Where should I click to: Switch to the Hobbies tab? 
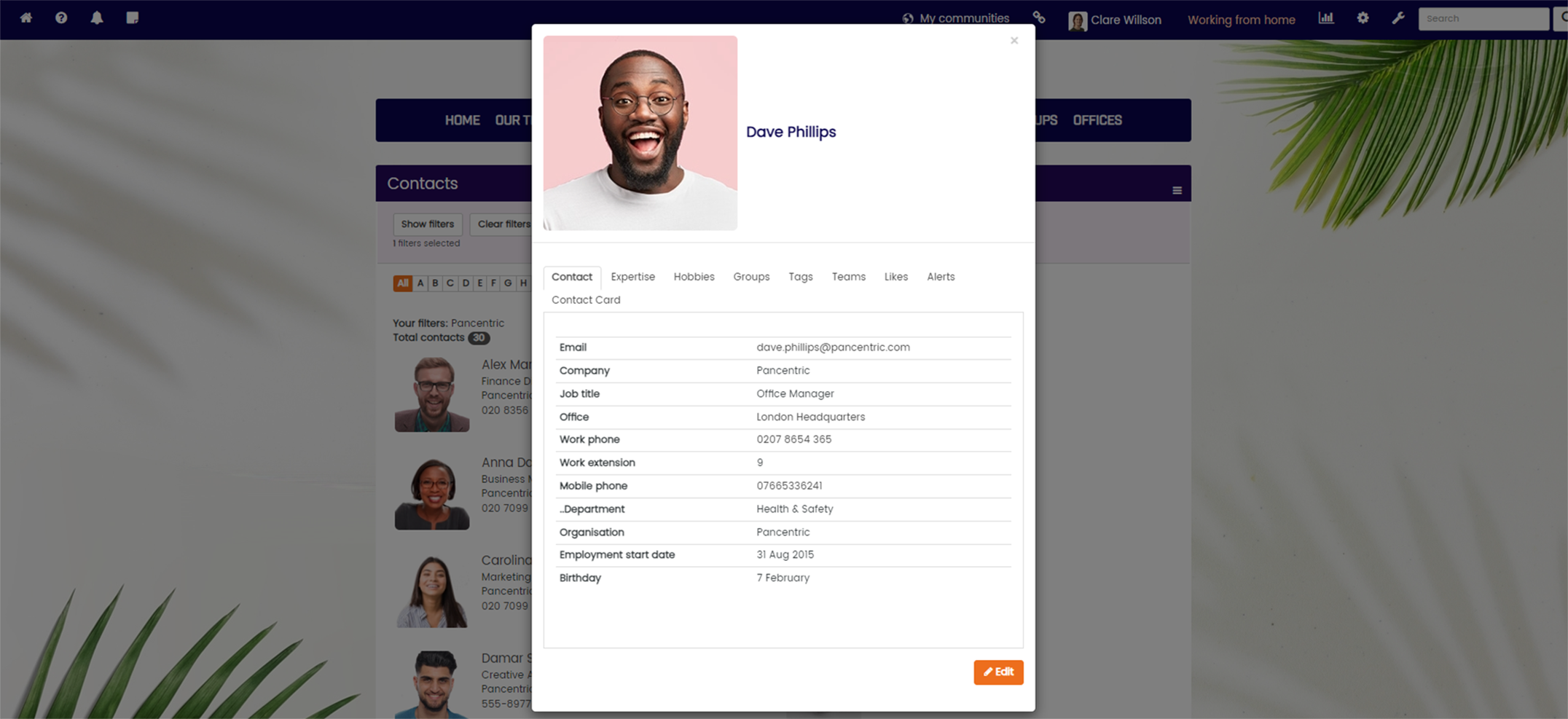(693, 277)
